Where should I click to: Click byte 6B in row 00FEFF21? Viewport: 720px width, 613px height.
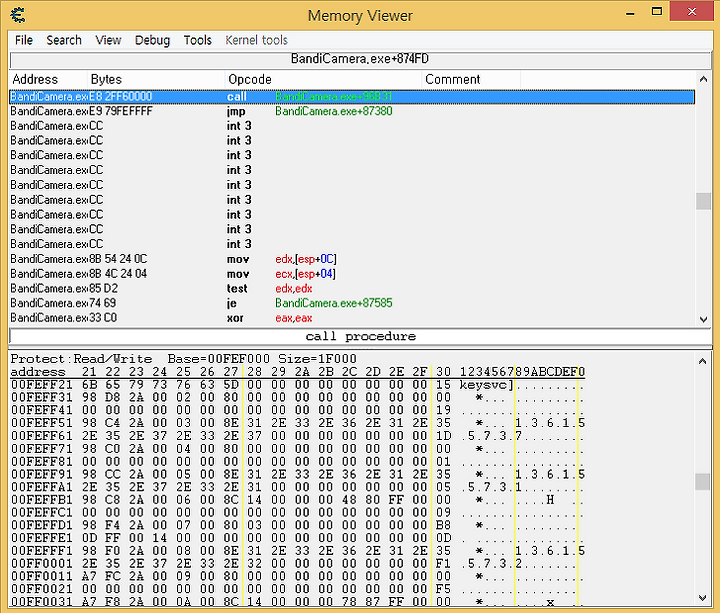pyautogui.click(x=90, y=385)
